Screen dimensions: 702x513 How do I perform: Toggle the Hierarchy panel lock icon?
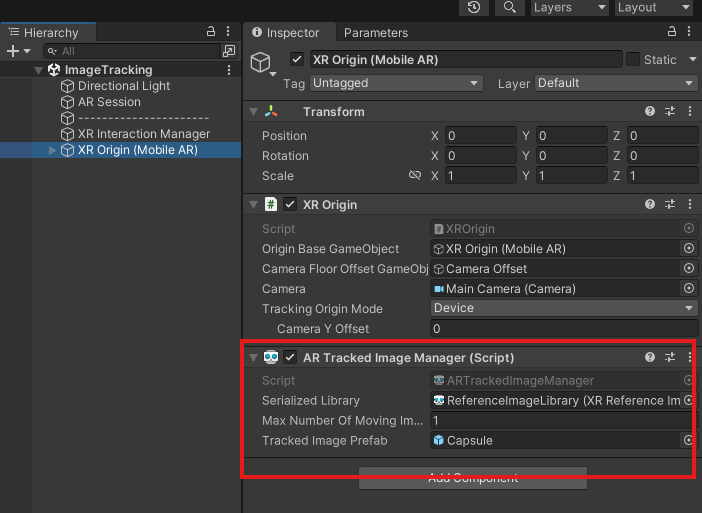pos(210,31)
